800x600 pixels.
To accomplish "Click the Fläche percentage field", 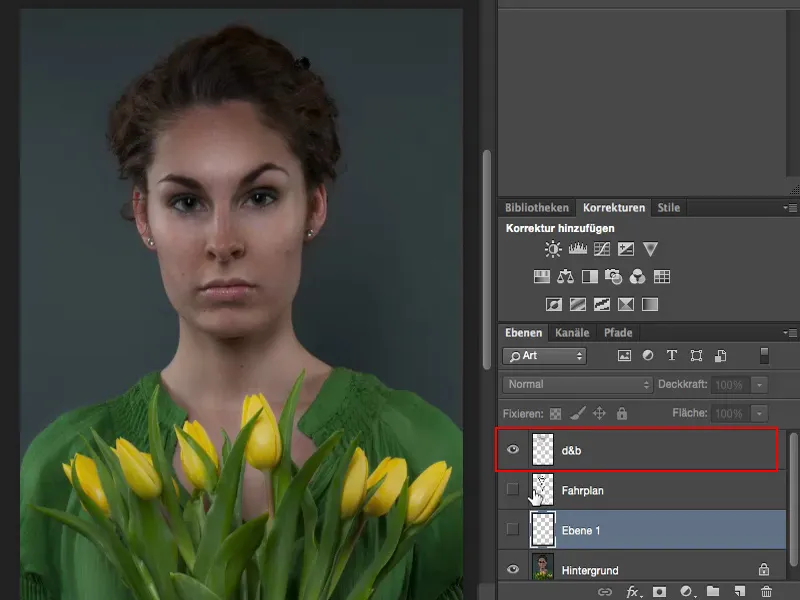I will tap(730, 413).
